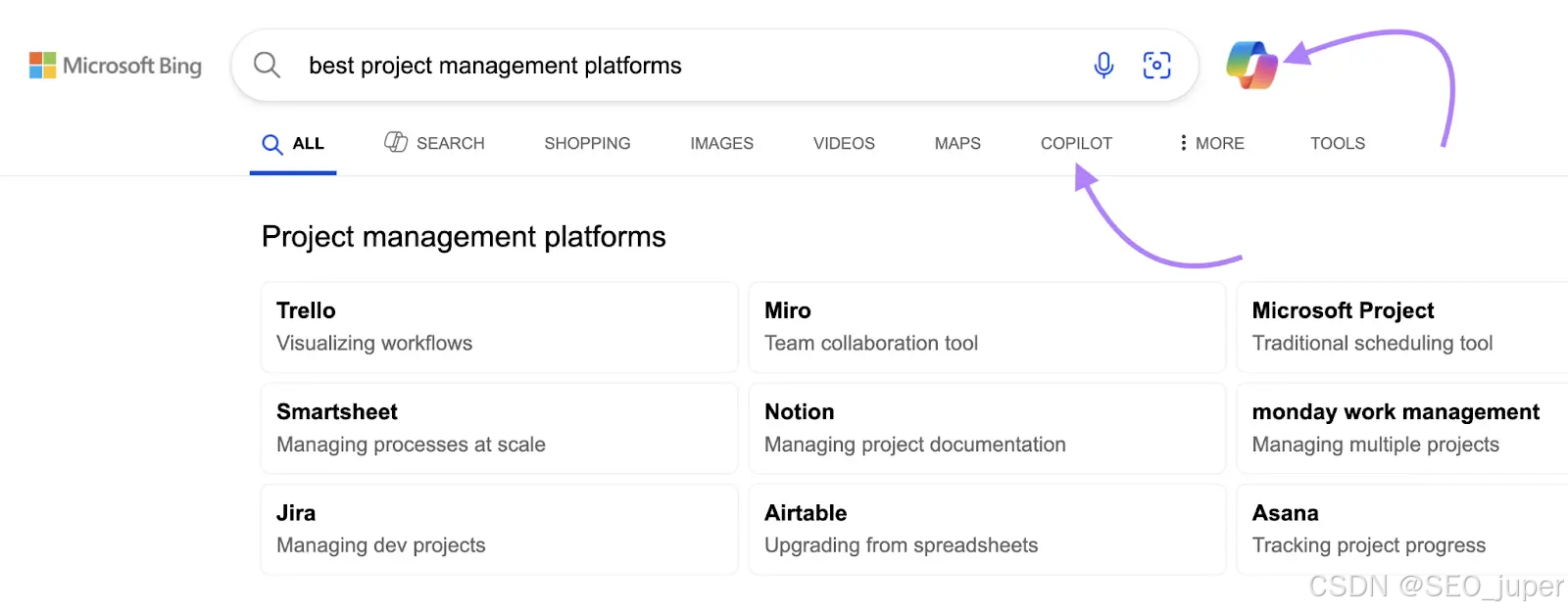
Task: Open the Maps tab
Action: pos(957,143)
